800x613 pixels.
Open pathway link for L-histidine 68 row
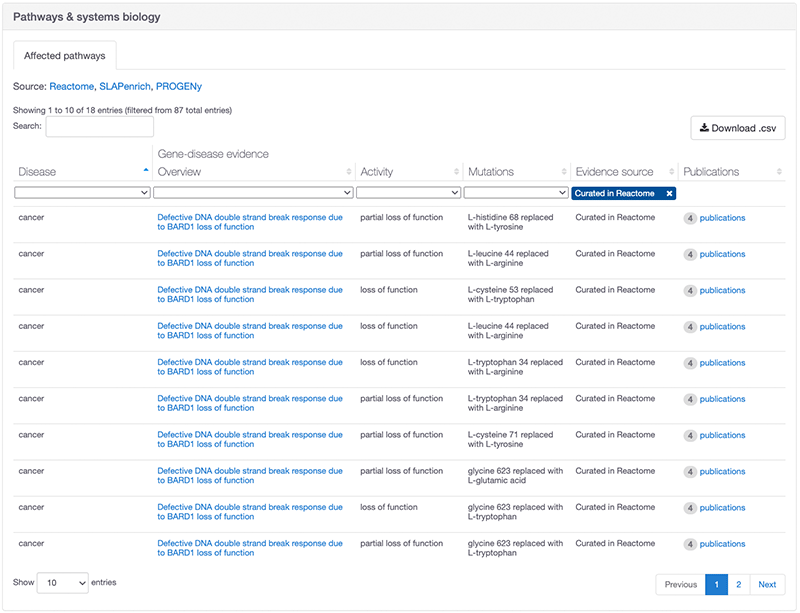250,222
